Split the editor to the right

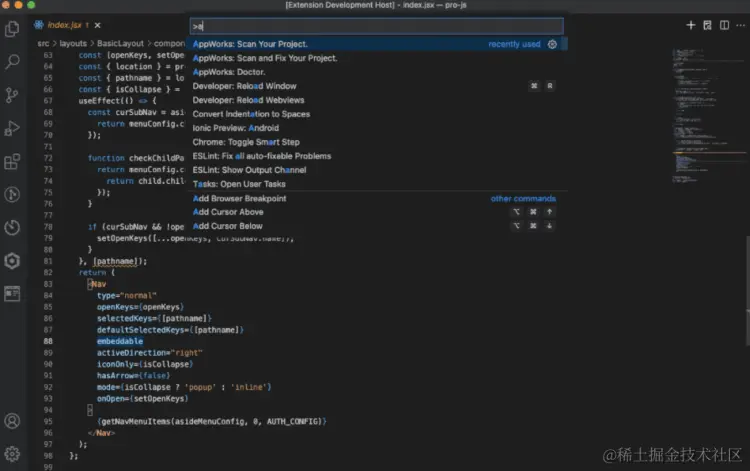[x=724, y=25]
